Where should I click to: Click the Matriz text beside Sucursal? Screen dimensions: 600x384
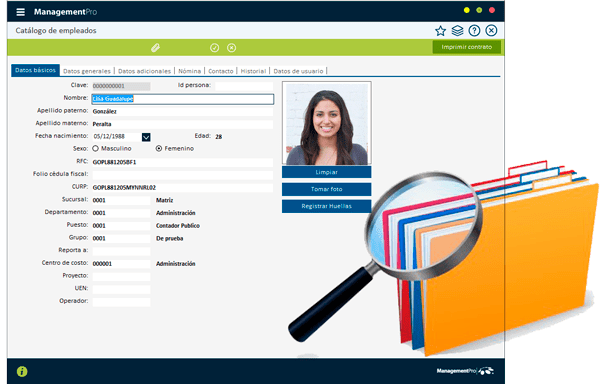(165, 200)
